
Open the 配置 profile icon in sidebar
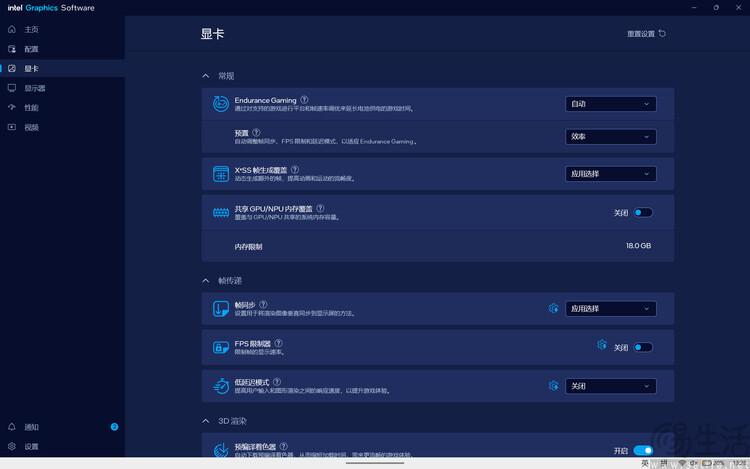click(12, 49)
